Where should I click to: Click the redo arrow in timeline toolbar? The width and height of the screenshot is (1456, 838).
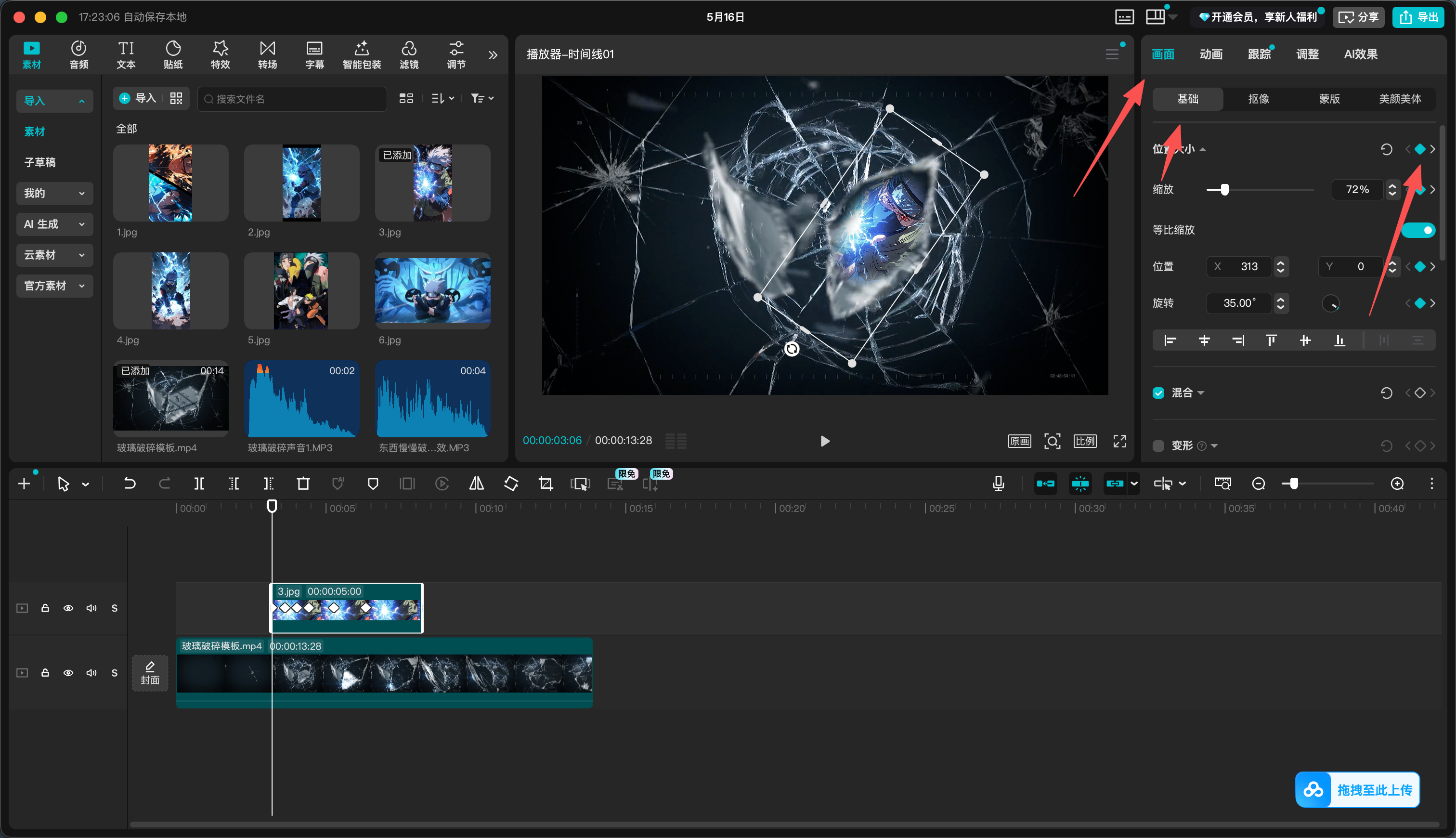165,484
